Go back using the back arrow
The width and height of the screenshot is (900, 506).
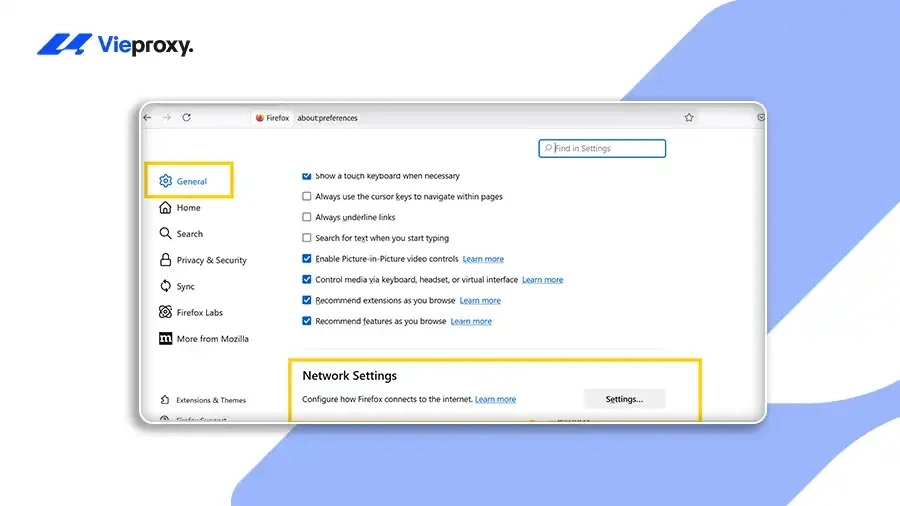click(x=148, y=118)
